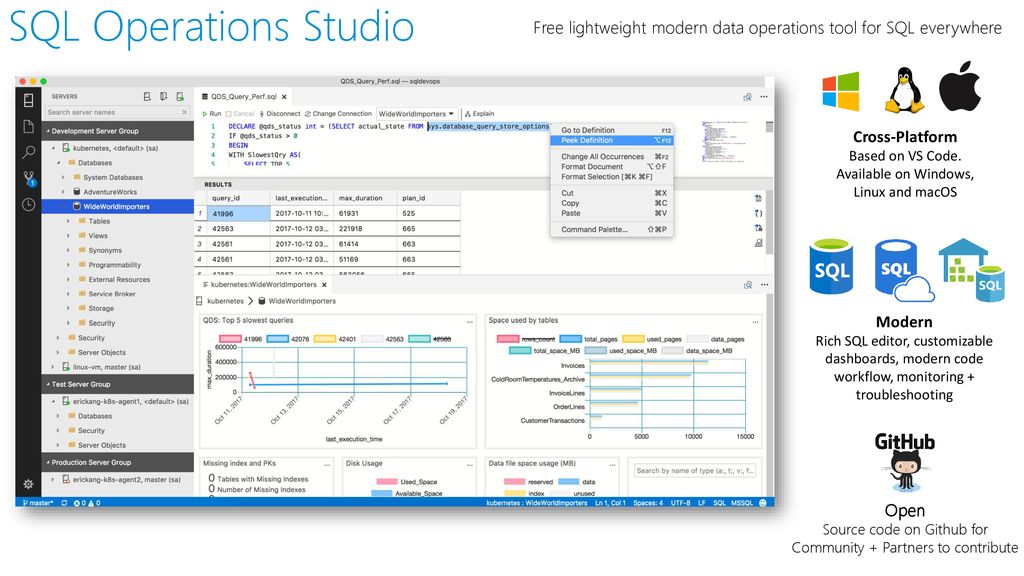The image size is (1024, 576).
Task: Click the editor split/preview icon by the query tab
Action: click(x=747, y=97)
